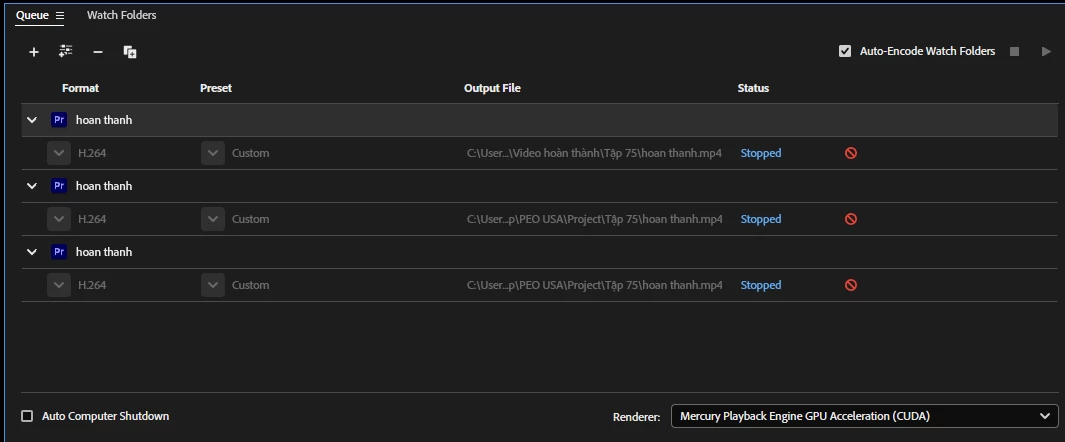Enable Auto Computer Shutdown checkbox
Viewport: 1065px width, 442px height.
[27, 416]
